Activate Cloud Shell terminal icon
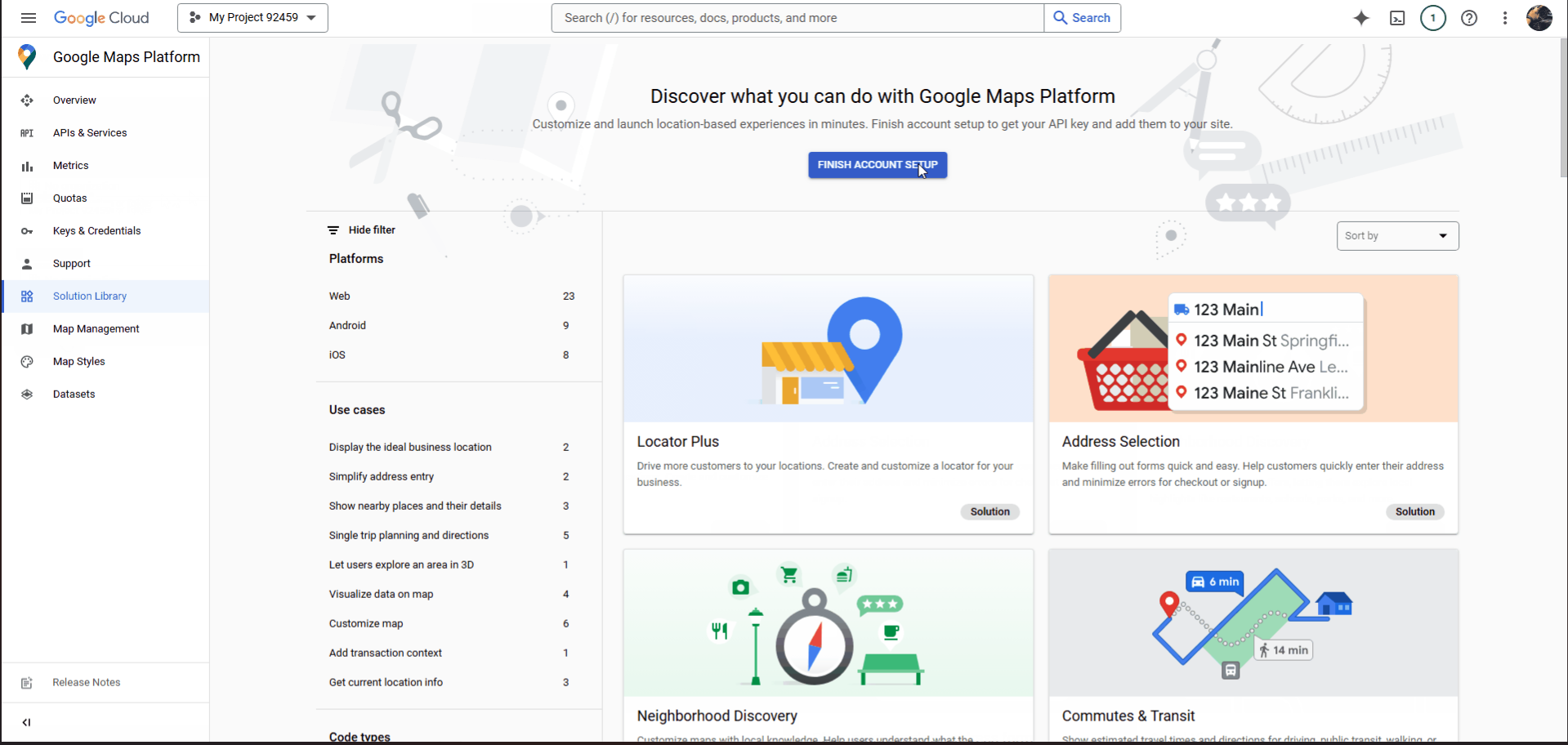The height and width of the screenshot is (745, 1568). click(x=1397, y=18)
